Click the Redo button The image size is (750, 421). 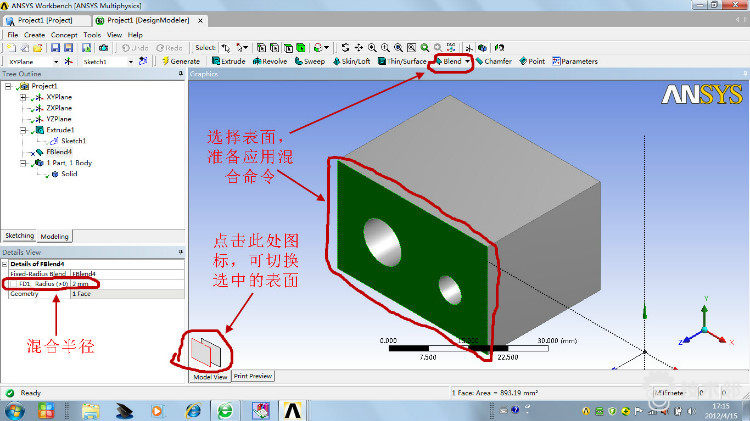(x=169, y=48)
